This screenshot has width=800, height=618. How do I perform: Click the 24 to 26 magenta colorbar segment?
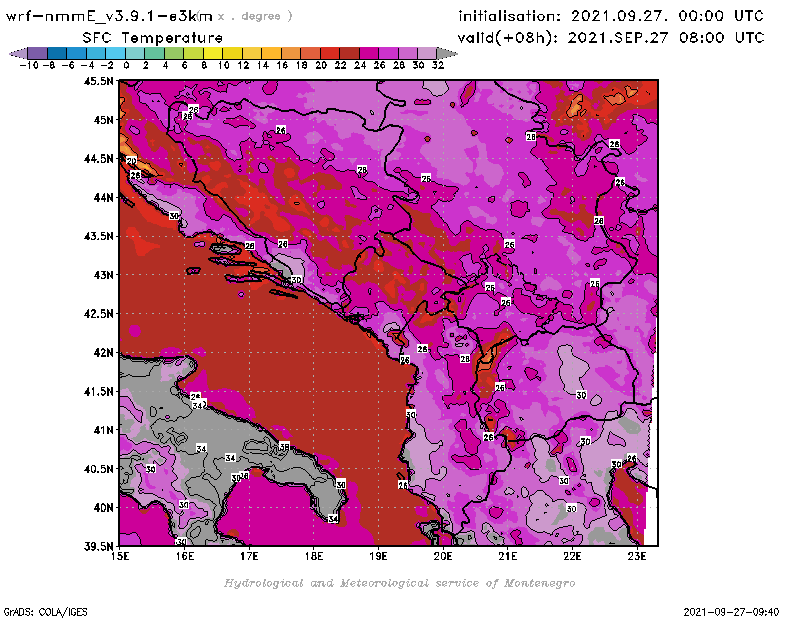369,53
